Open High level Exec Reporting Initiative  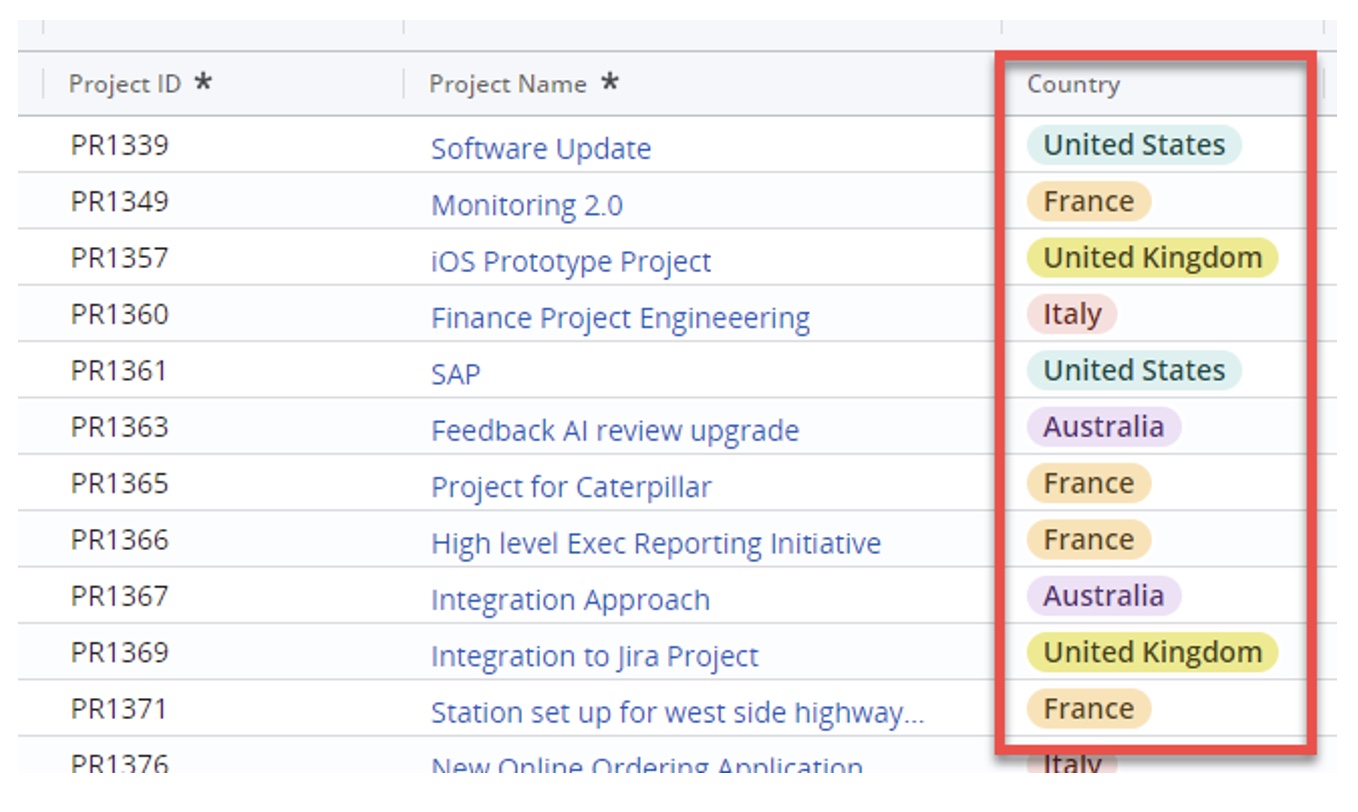[x=655, y=543]
